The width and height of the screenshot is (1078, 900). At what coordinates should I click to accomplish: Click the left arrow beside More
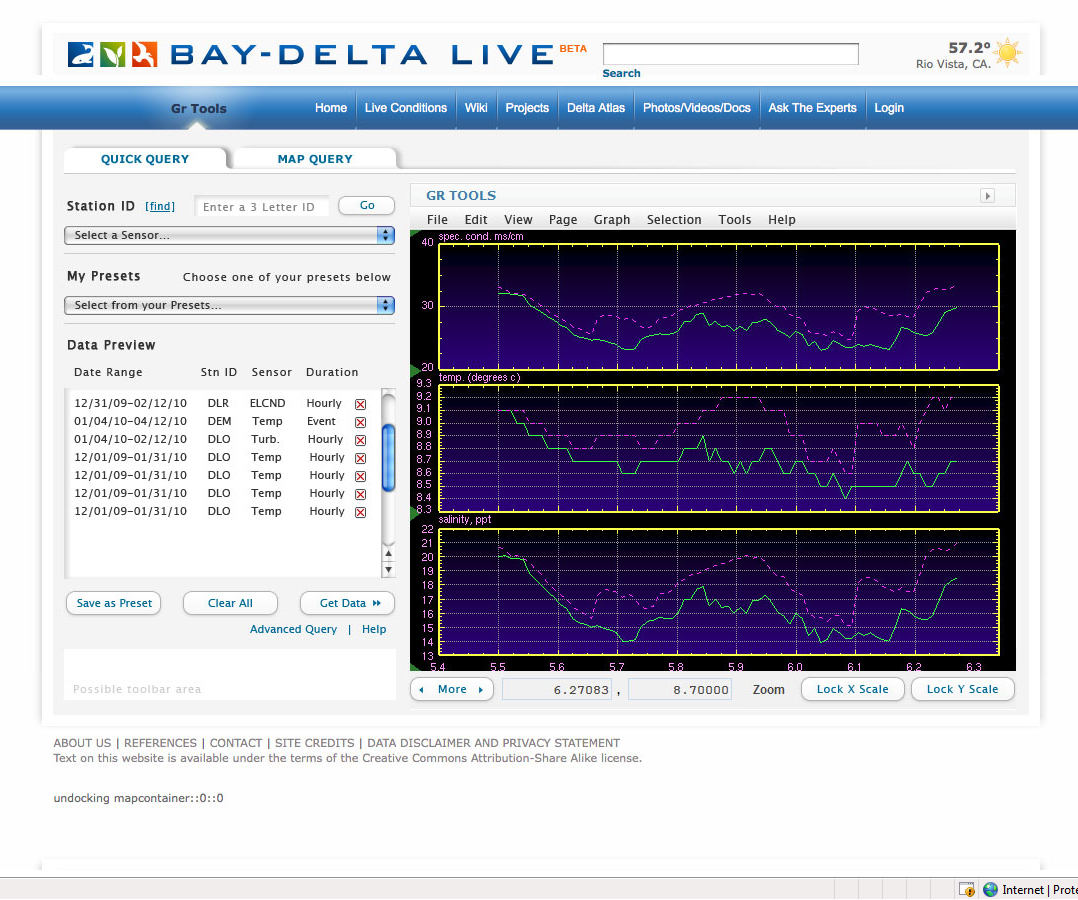point(421,690)
